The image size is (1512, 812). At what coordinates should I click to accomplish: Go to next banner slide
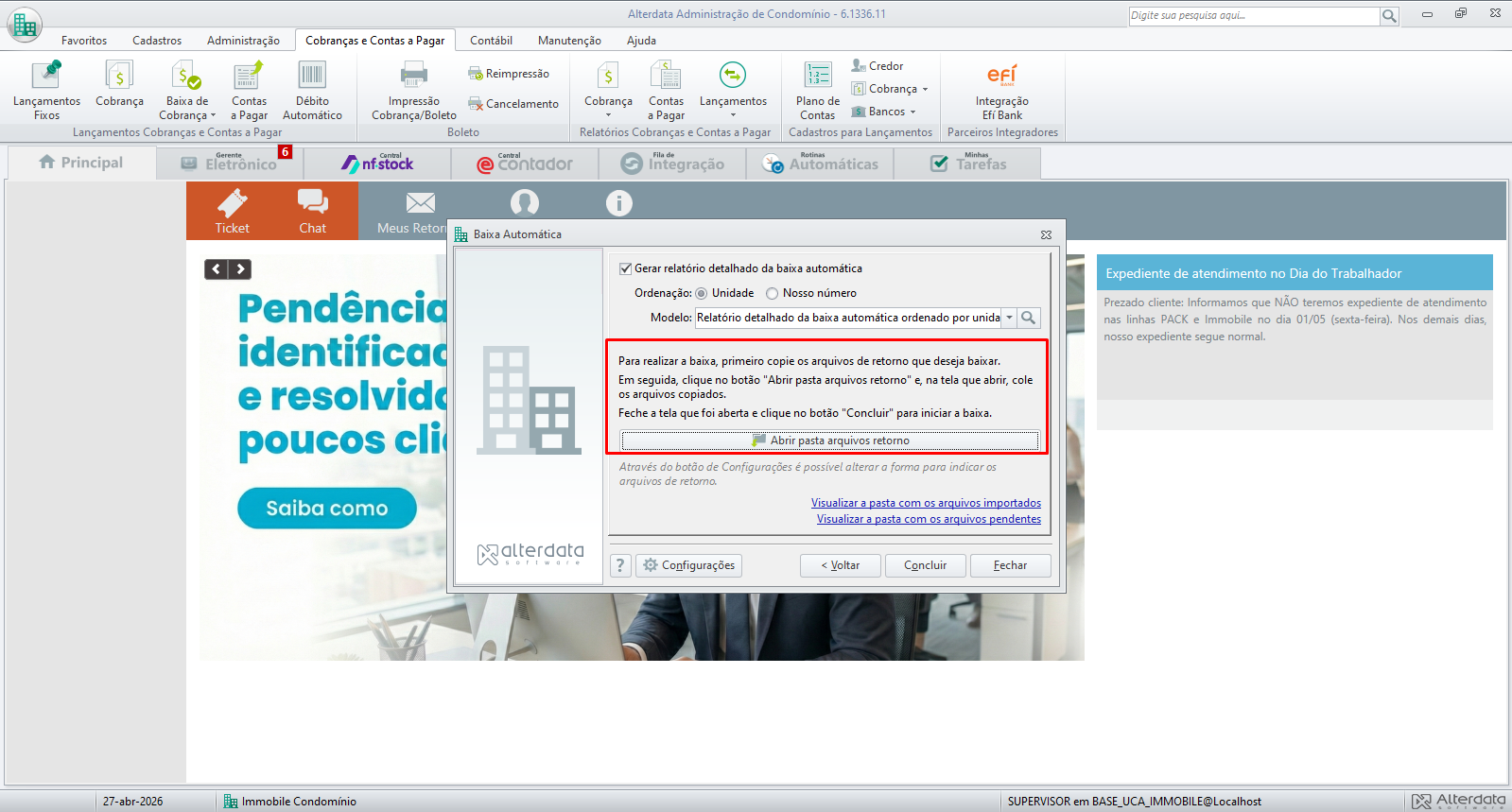241,269
